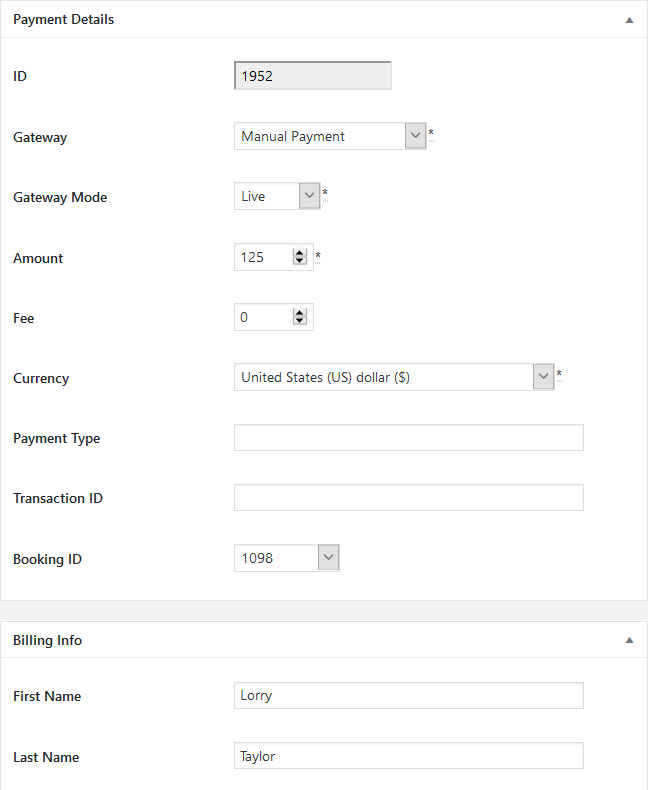Collapse the Payment Details panel arrow
Image resolution: width=648 pixels, height=790 pixels.
tap(629, 20)
